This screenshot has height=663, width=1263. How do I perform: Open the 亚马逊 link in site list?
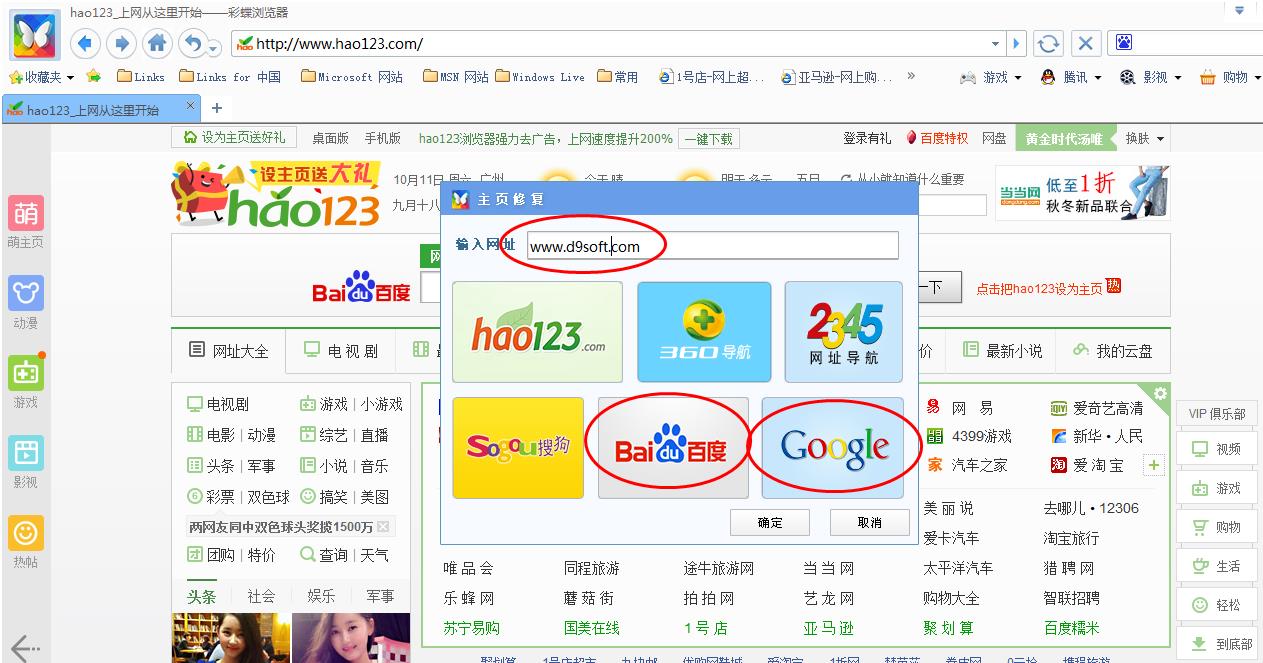[x=829, y=628]
